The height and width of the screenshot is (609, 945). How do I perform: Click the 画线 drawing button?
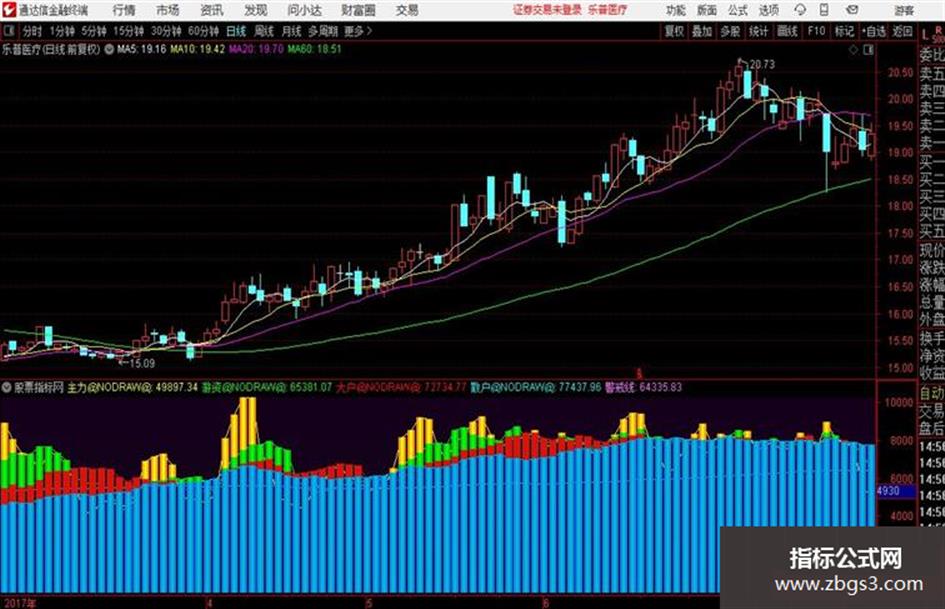787,31
